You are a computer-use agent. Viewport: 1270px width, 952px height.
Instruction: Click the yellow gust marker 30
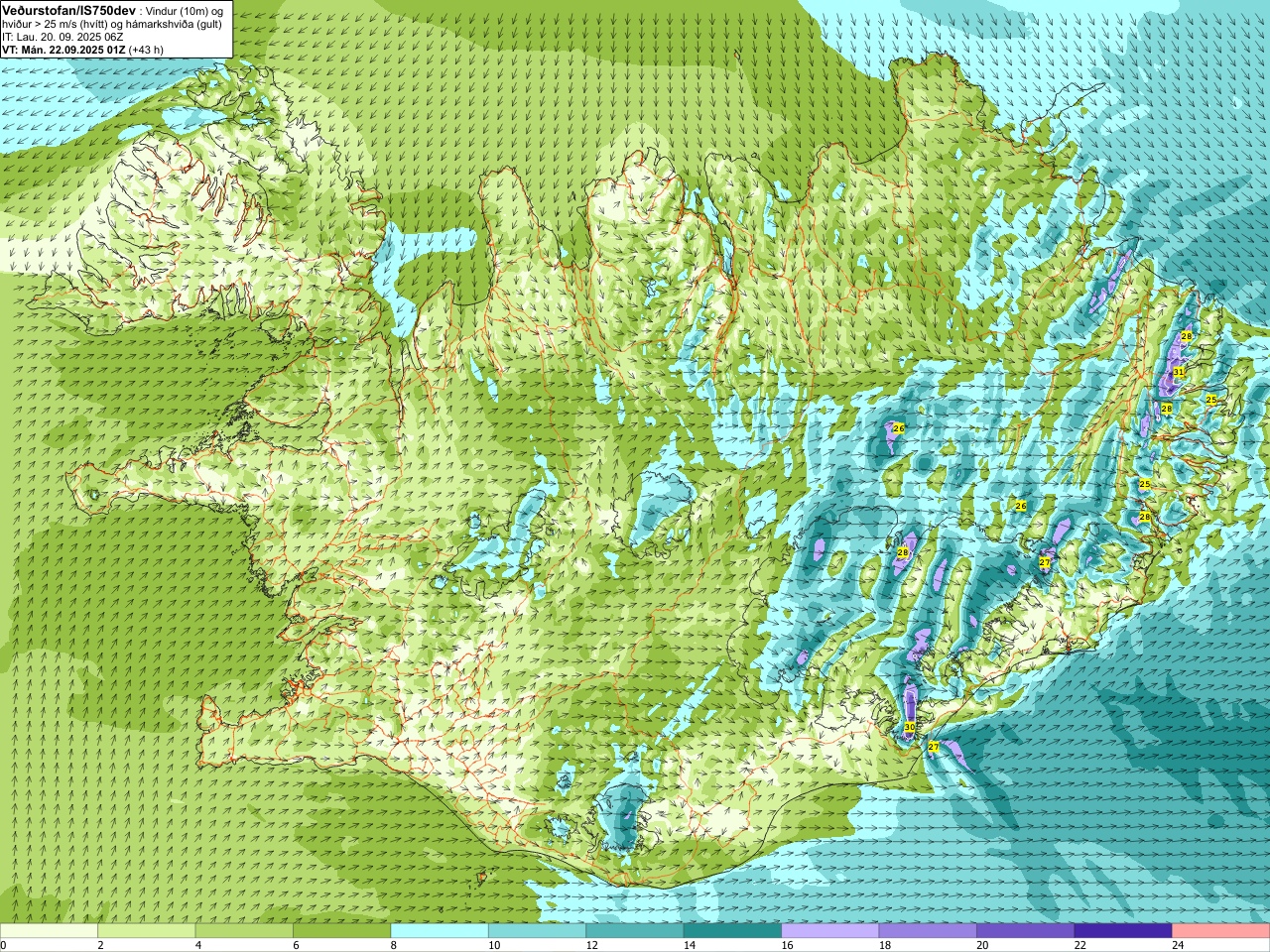pos(910,728)
